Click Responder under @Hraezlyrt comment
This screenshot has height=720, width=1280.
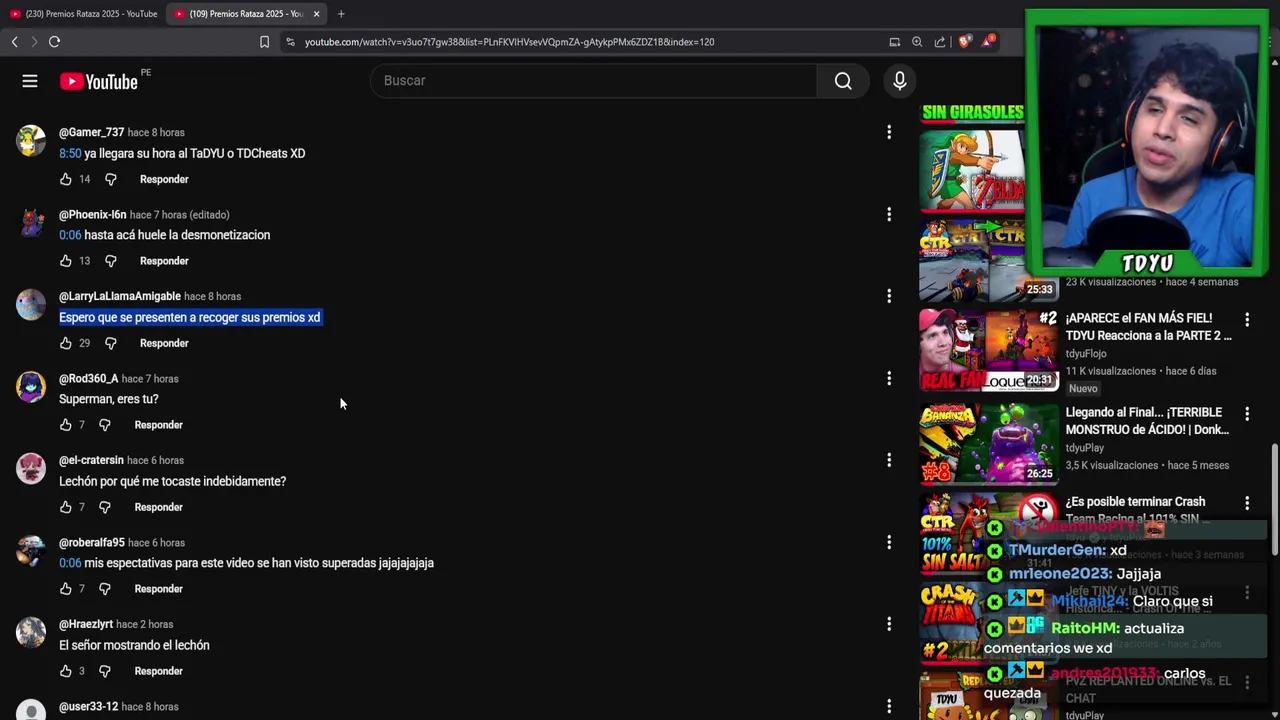[x=158, y=671]
